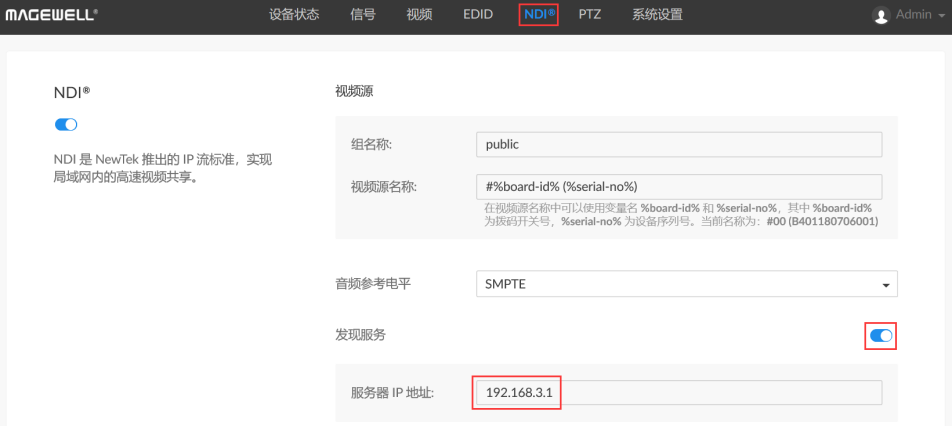
Task: Open the Admin account dropdown caret
Action: [x=942, y=16]
